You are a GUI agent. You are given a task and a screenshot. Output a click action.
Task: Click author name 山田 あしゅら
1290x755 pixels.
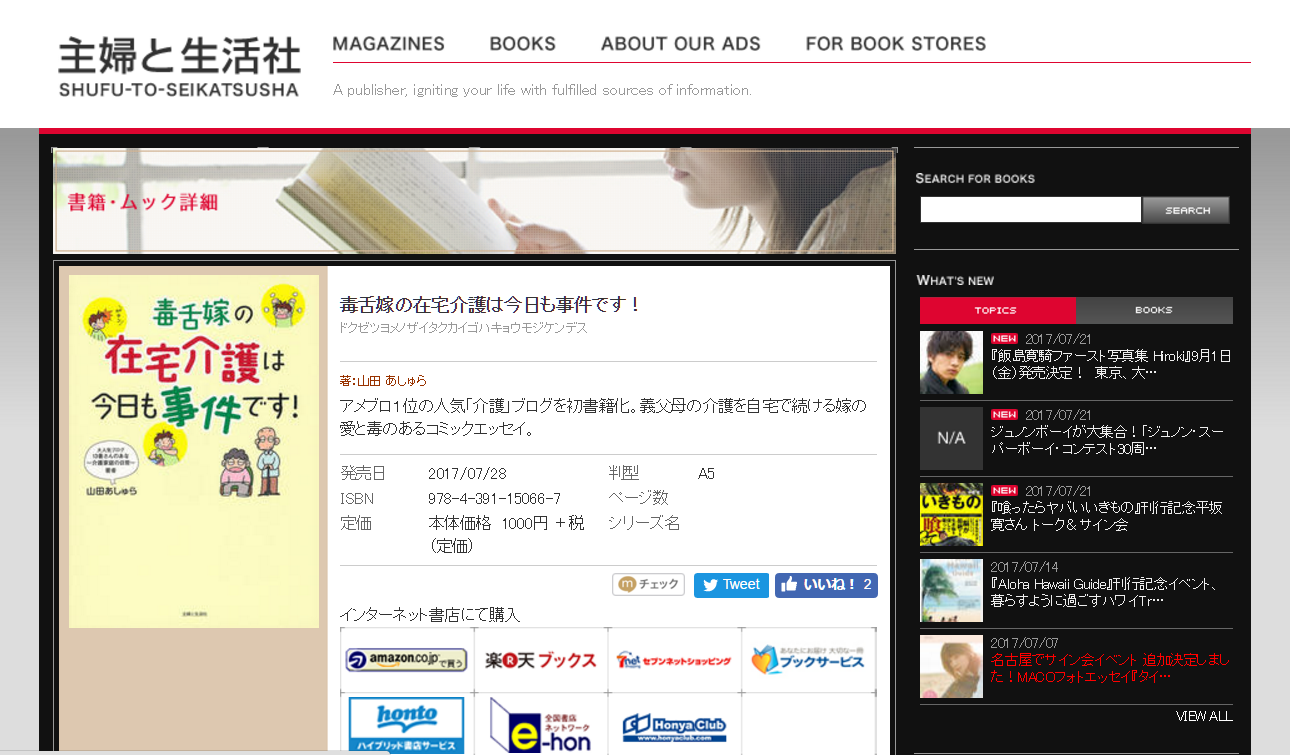pos(391,381)
